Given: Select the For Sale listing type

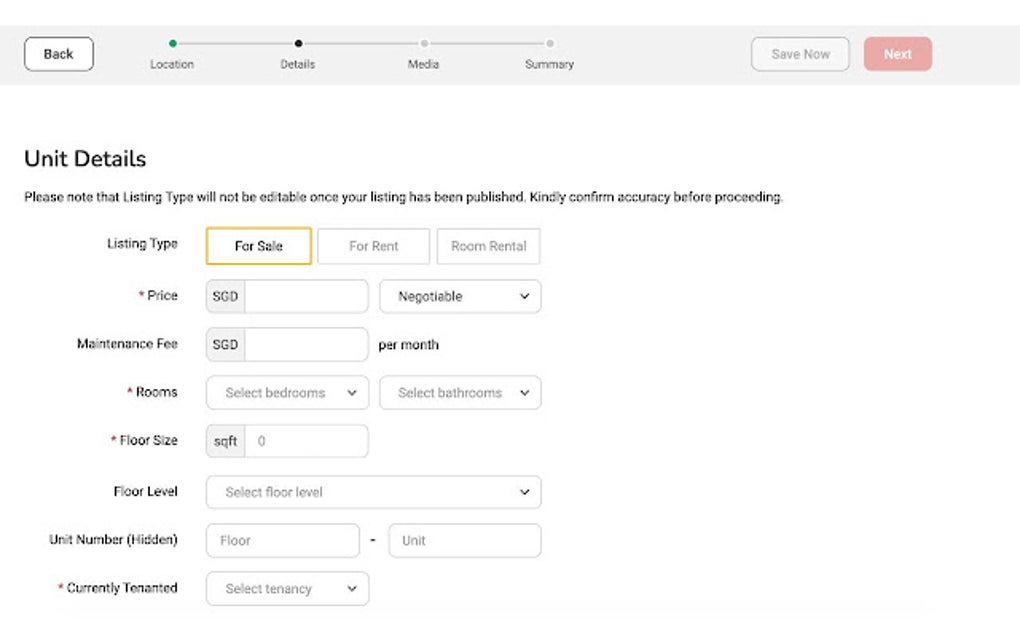Looking at the screenshot, I should tap(258, 246).
